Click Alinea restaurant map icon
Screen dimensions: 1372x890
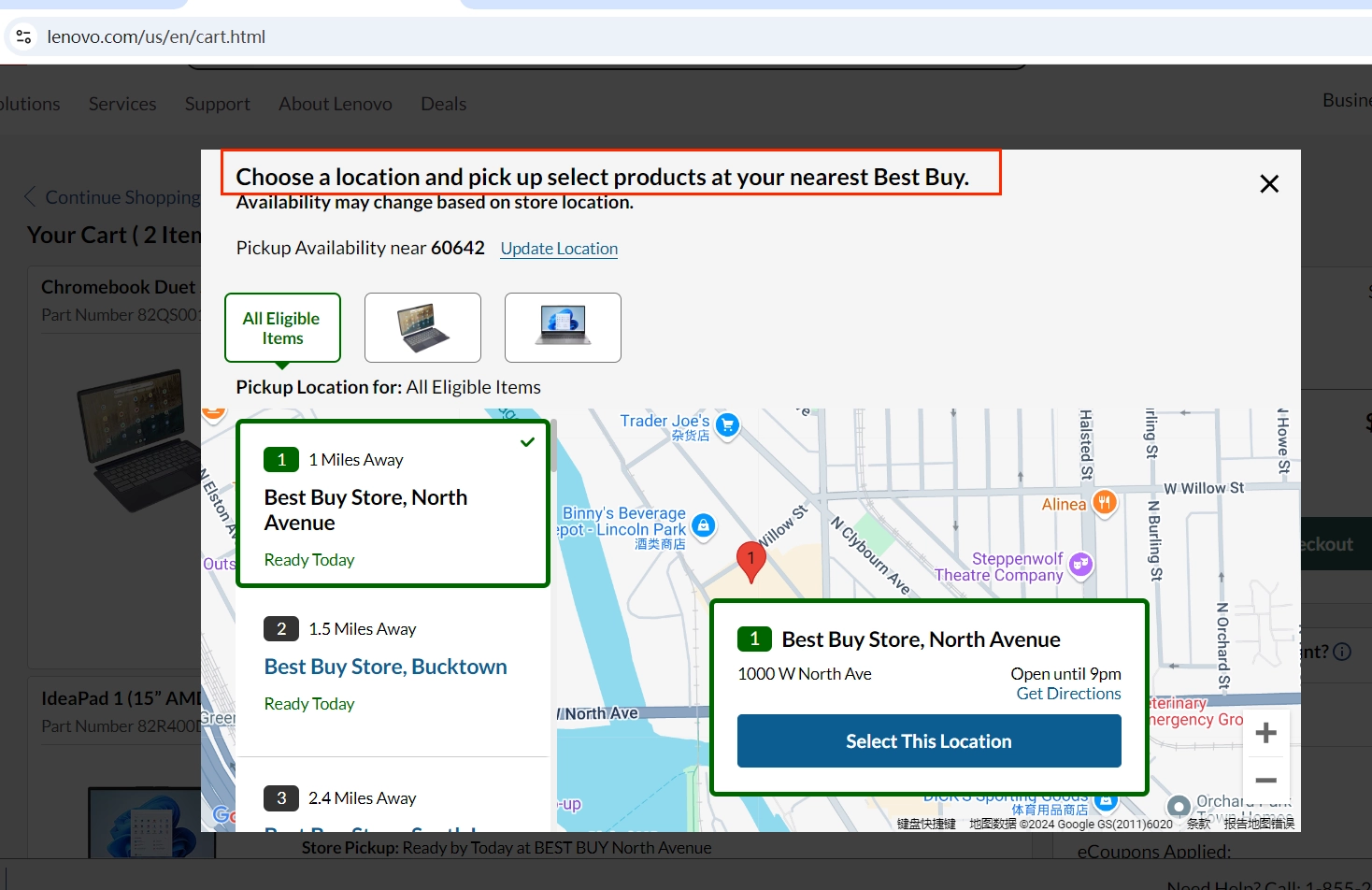[x=1105, y=503]
